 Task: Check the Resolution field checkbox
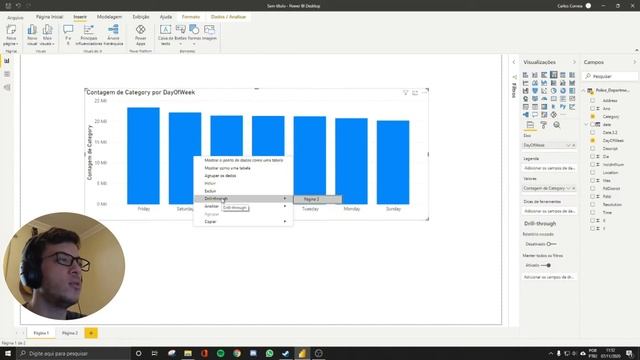(x=593, y=204)
